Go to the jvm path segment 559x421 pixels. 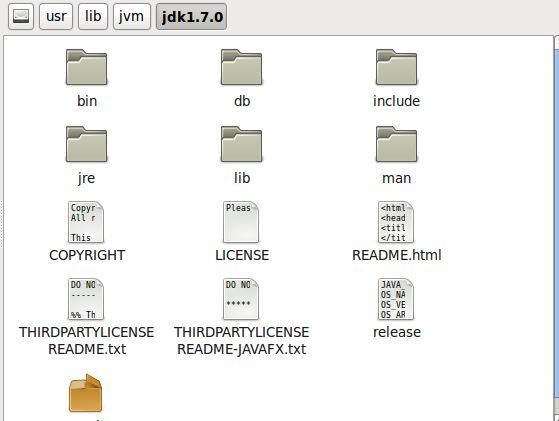(x=132, y=16)
